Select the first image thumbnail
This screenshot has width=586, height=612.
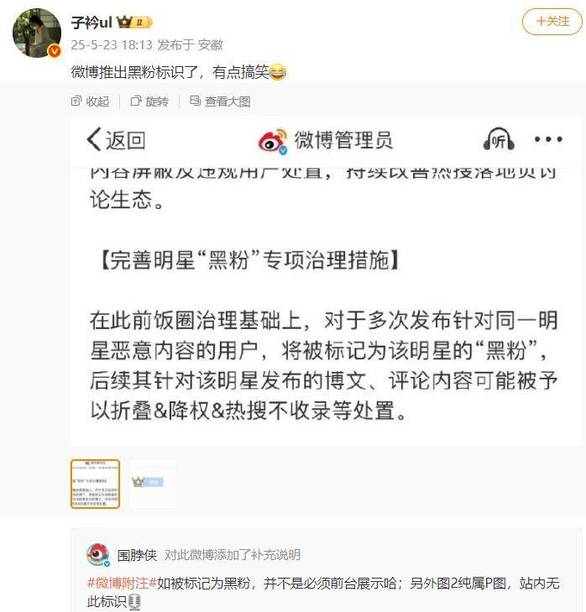pyautogui.click(x=95, y=484)
